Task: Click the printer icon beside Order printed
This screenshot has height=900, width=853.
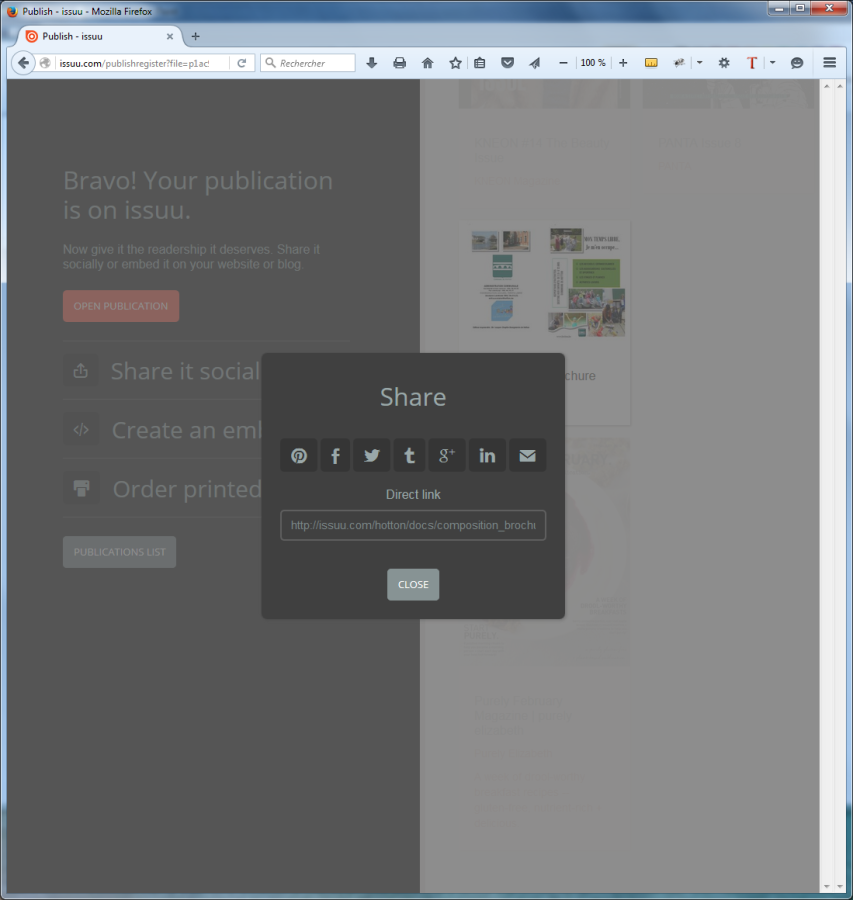Action: 81,488
